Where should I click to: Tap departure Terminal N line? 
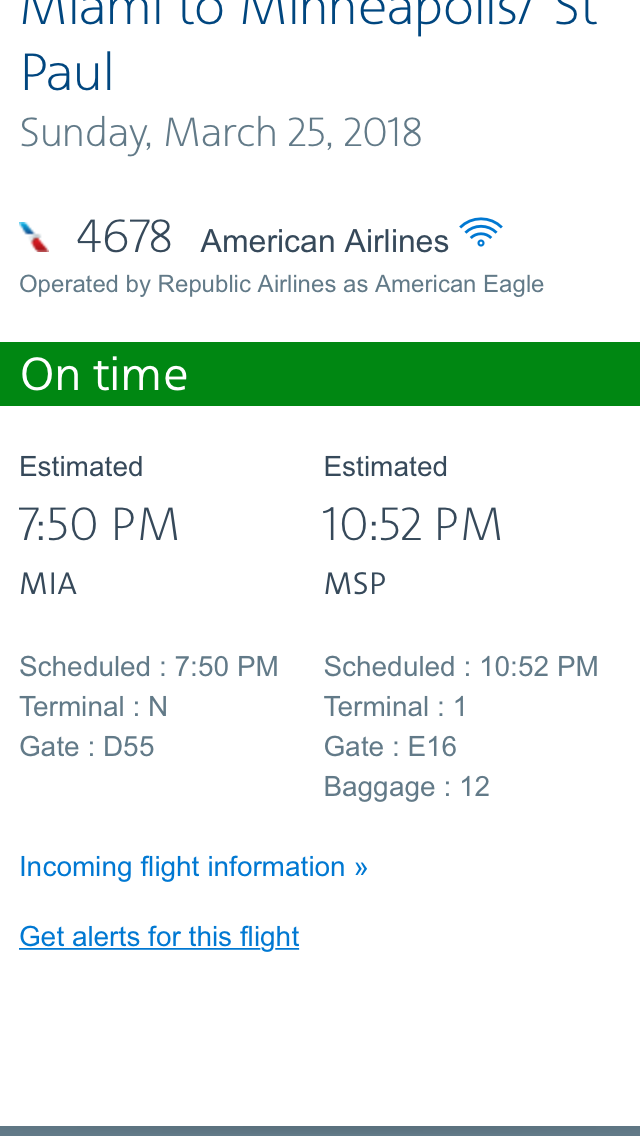pyautogui.click(x=94, y=707)
